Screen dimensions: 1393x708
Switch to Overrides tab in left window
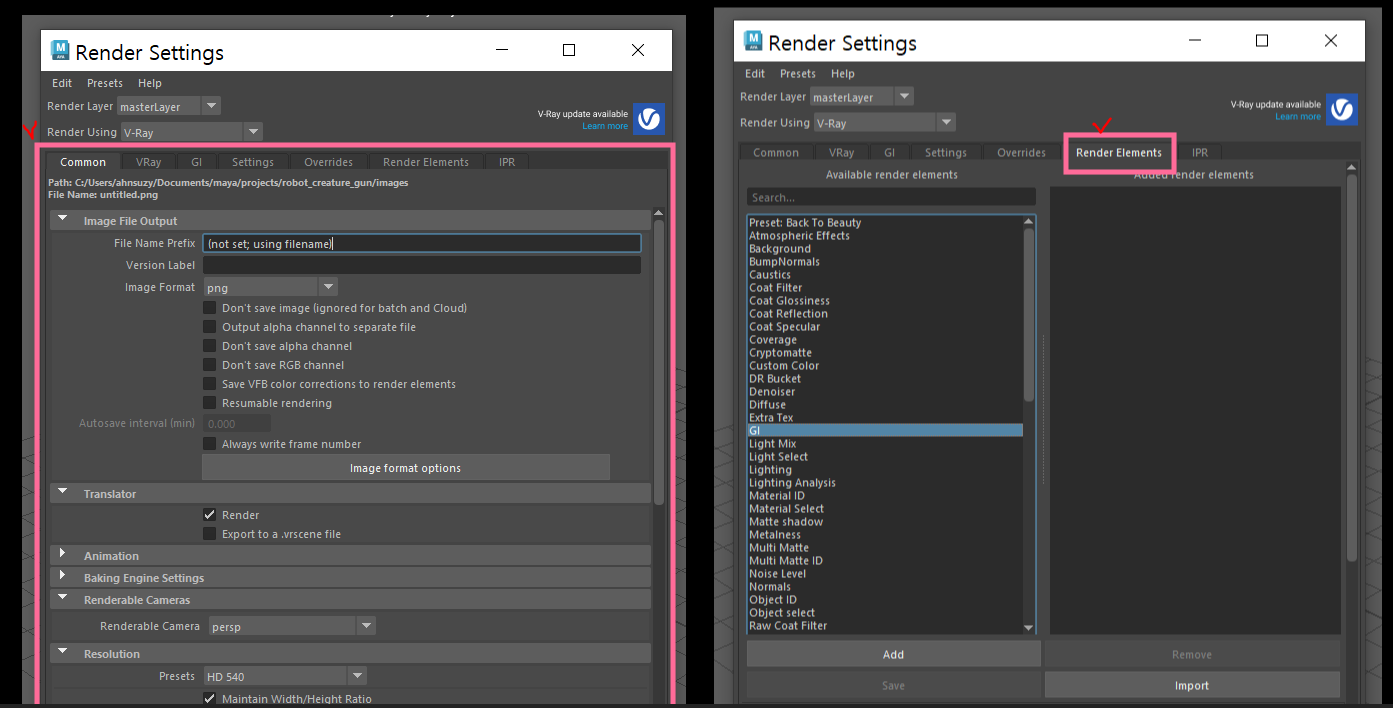[329, 162]
